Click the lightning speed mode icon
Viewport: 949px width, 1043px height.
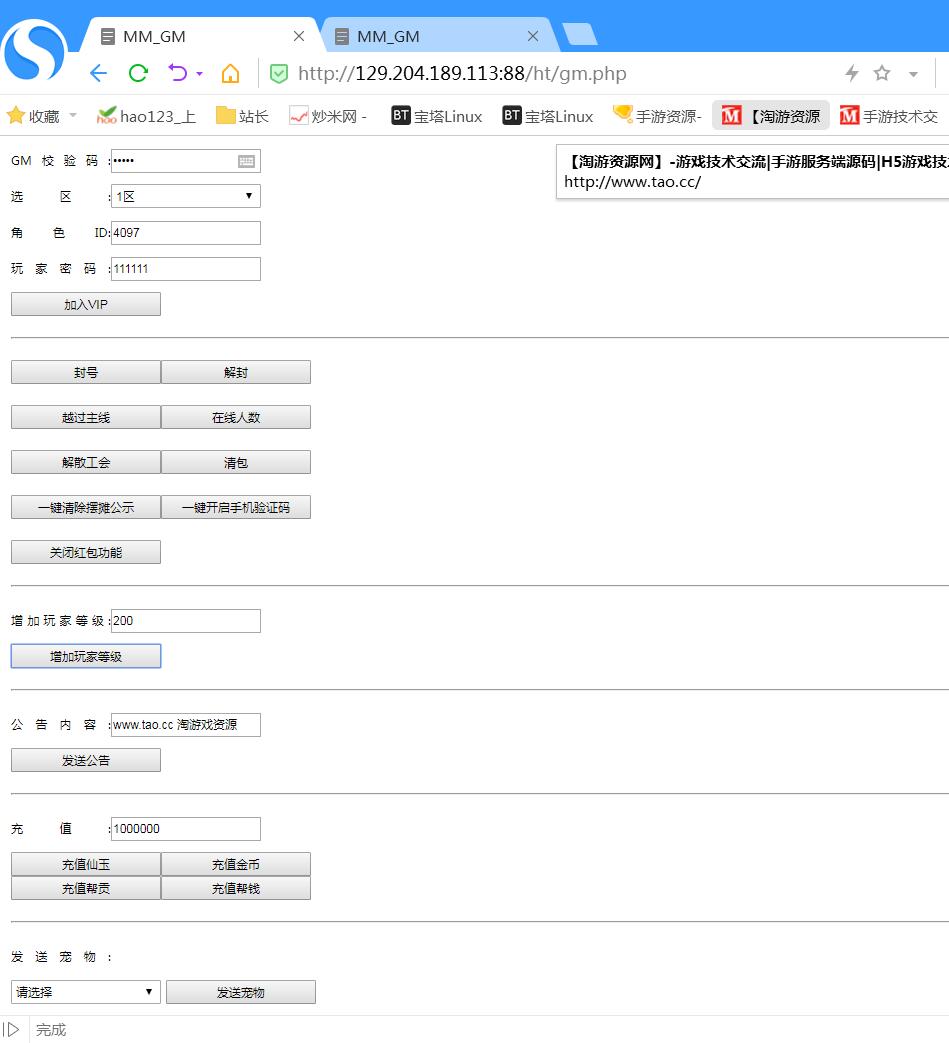pyautogui.click(x=852, y=73)
